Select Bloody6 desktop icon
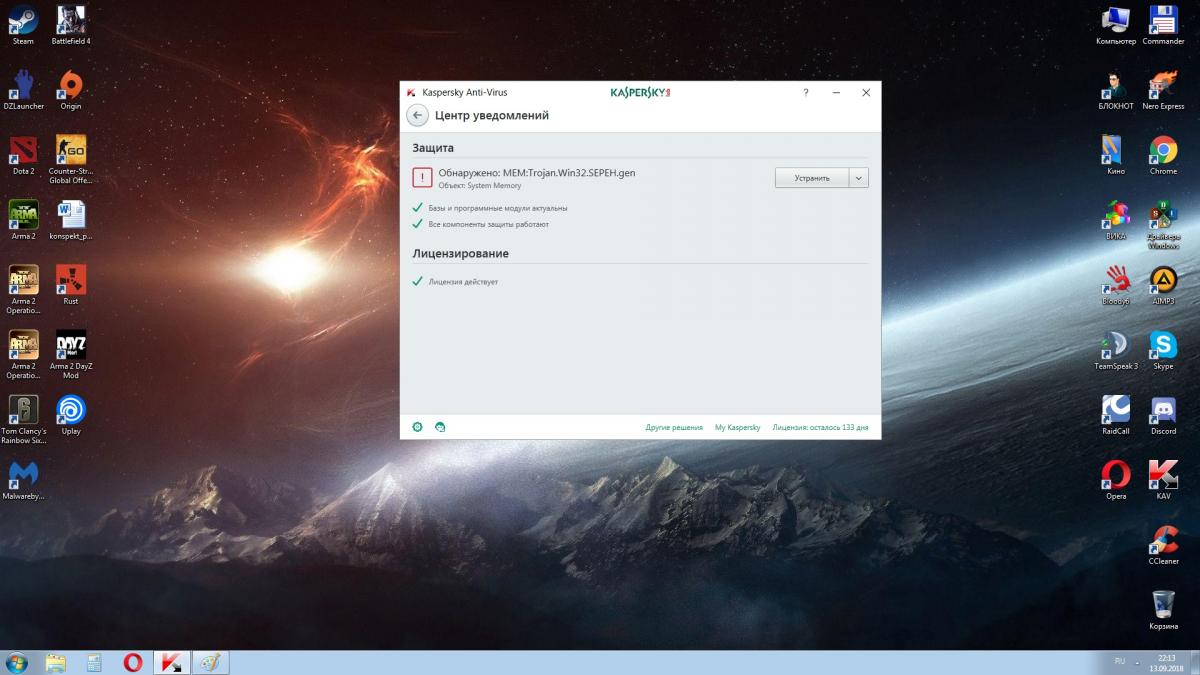The height and width of the screenshot is (675, 1200). [x=1115, y=285]
